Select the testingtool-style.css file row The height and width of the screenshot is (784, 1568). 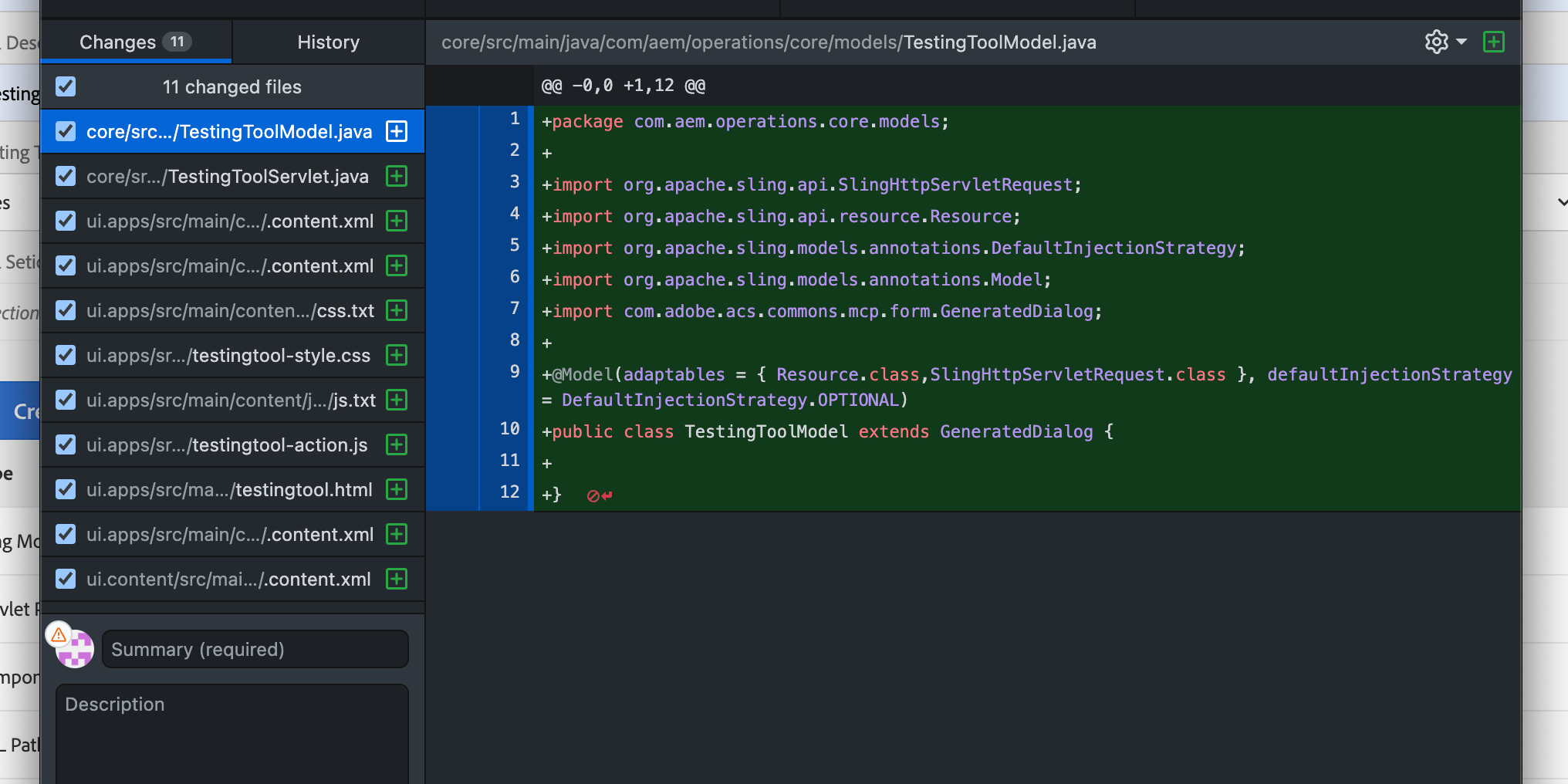tap(231, 355)
